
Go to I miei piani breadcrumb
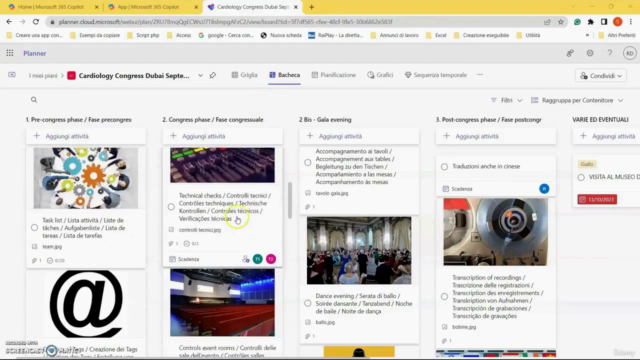click(43, 76)
